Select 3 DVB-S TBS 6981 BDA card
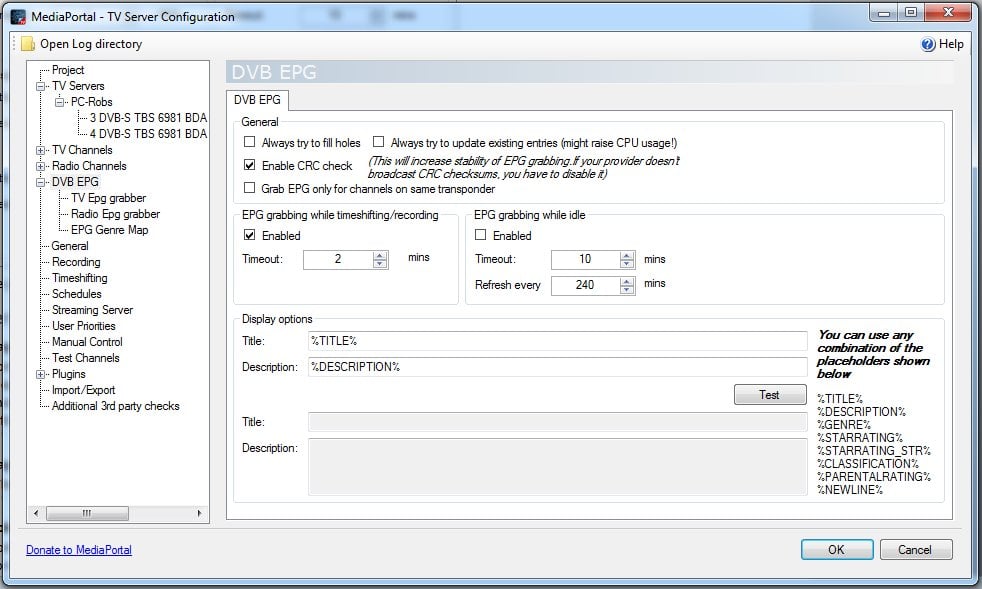982x589 pixels. point(148,118)
